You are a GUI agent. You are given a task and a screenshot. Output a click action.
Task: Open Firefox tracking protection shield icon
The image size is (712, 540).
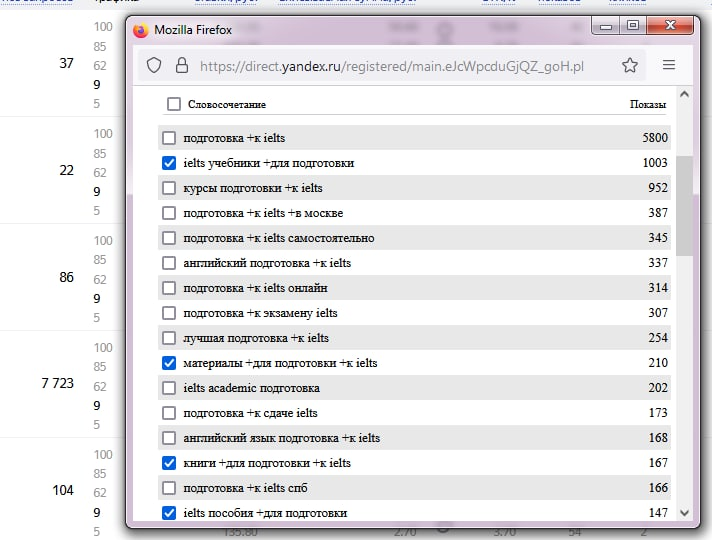coord(154,65)
